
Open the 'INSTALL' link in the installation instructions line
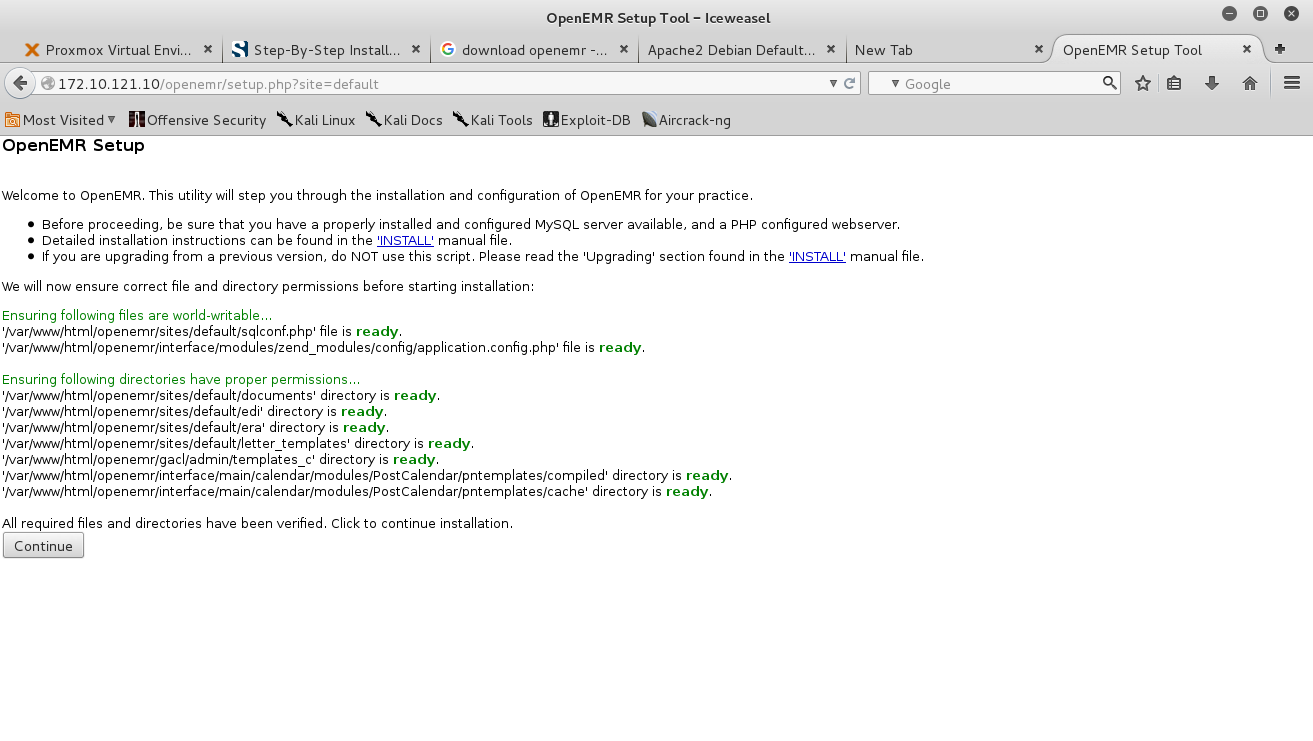[x=405, y=240]
